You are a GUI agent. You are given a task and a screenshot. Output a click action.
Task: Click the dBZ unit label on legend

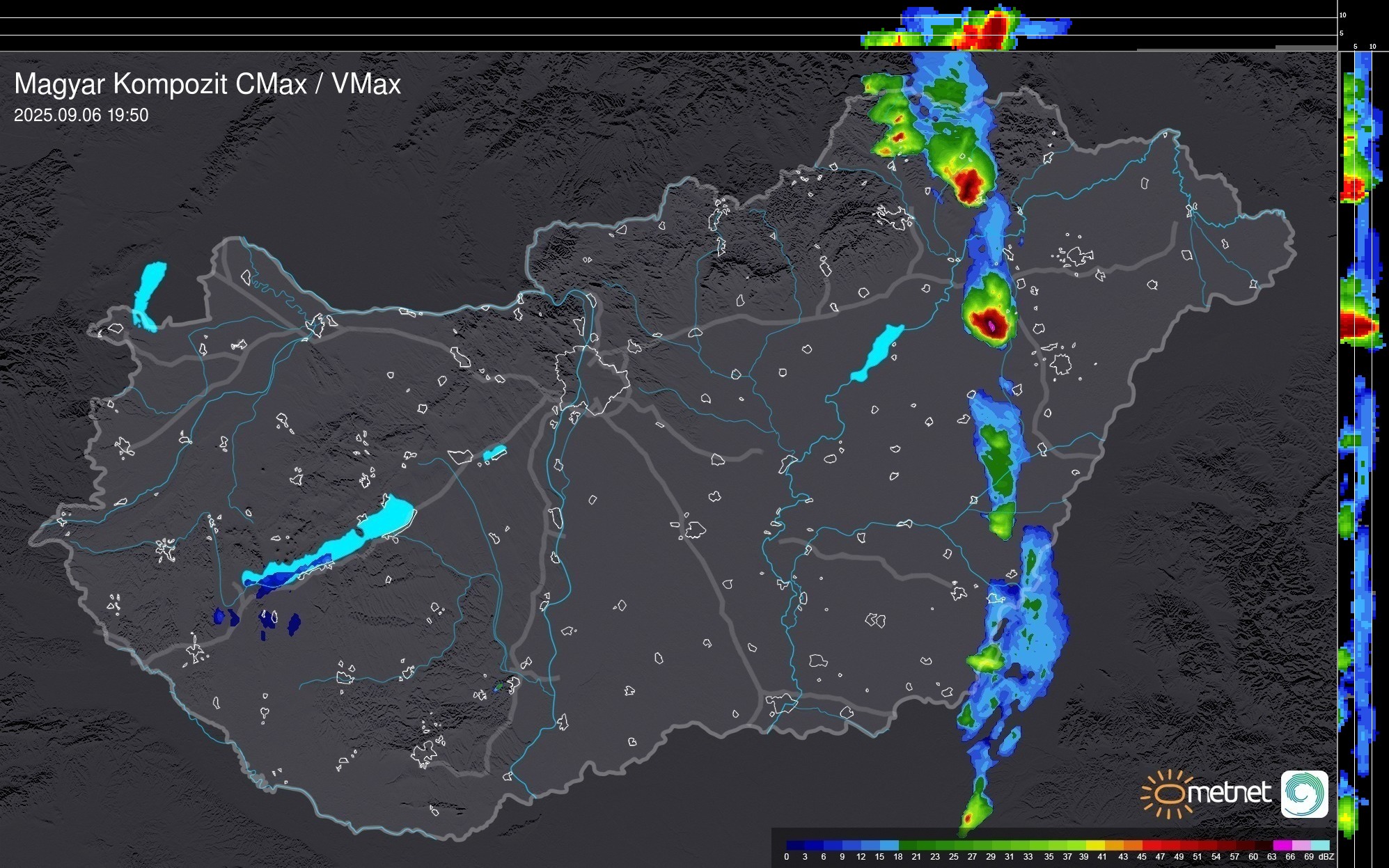point(1326,857)
